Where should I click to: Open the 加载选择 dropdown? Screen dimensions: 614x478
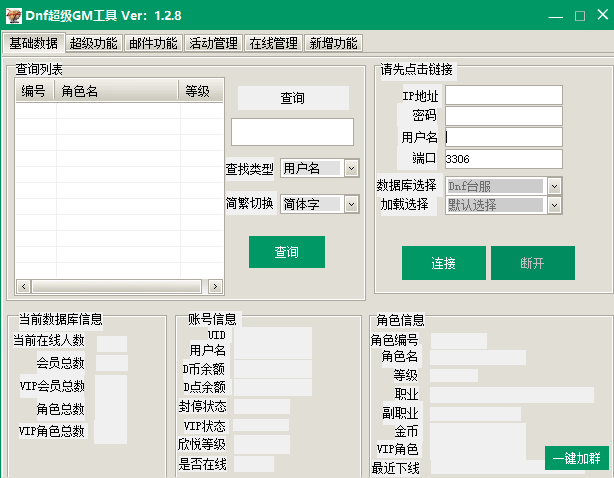tap(554, 205)
